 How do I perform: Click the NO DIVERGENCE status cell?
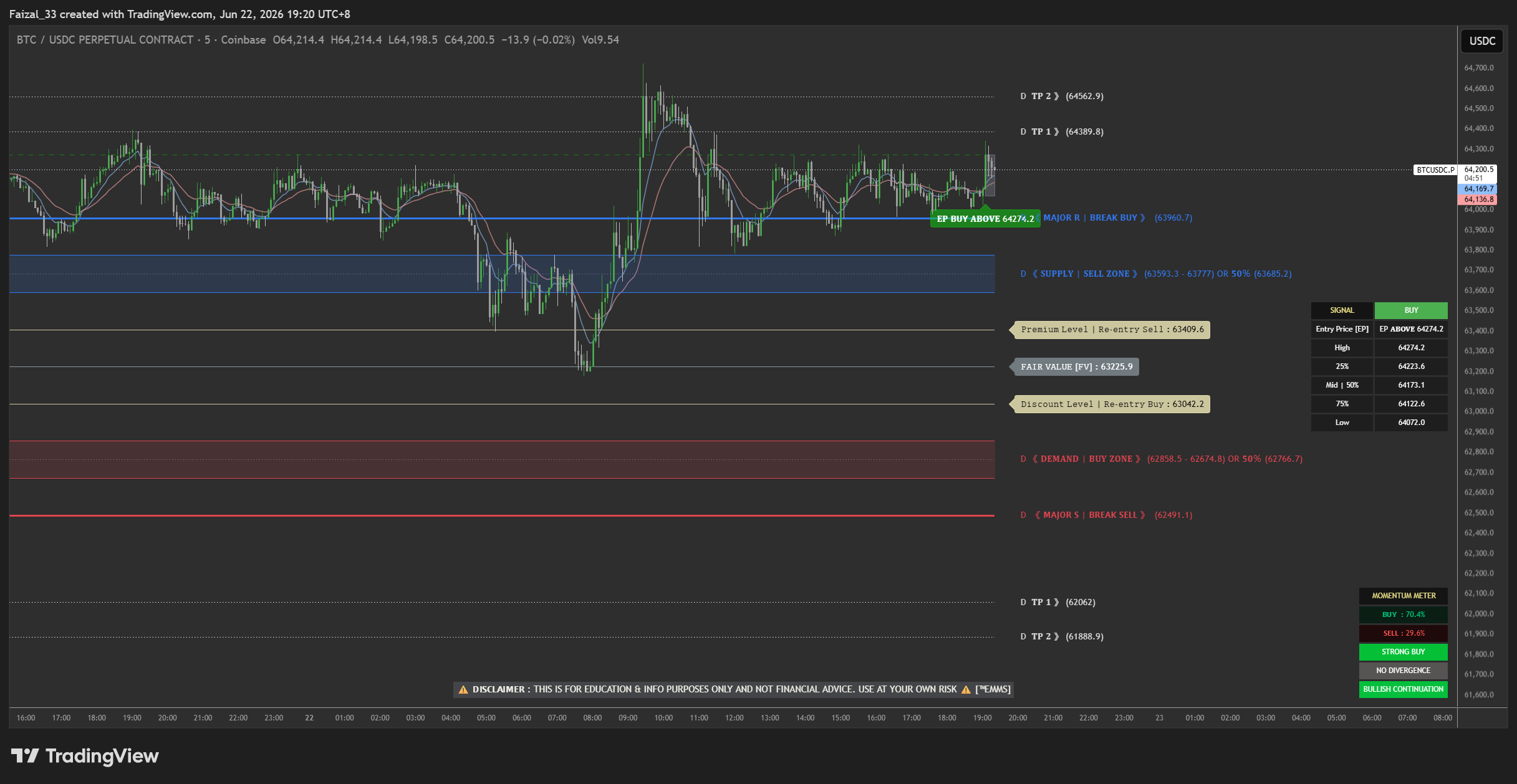coord(1404,671)
